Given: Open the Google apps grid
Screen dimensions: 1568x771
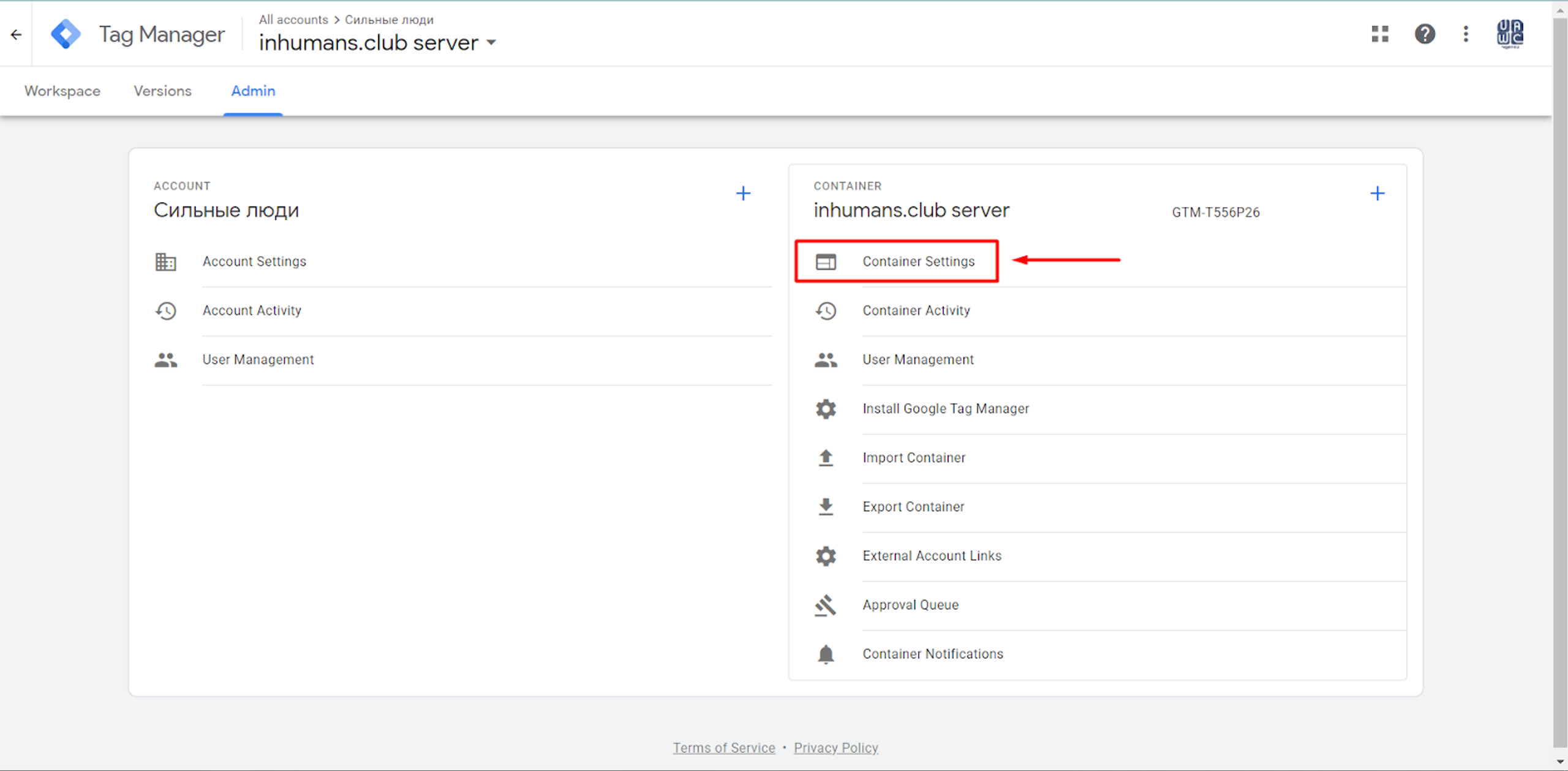Looking at the screenshot, I should [1380, 34].
